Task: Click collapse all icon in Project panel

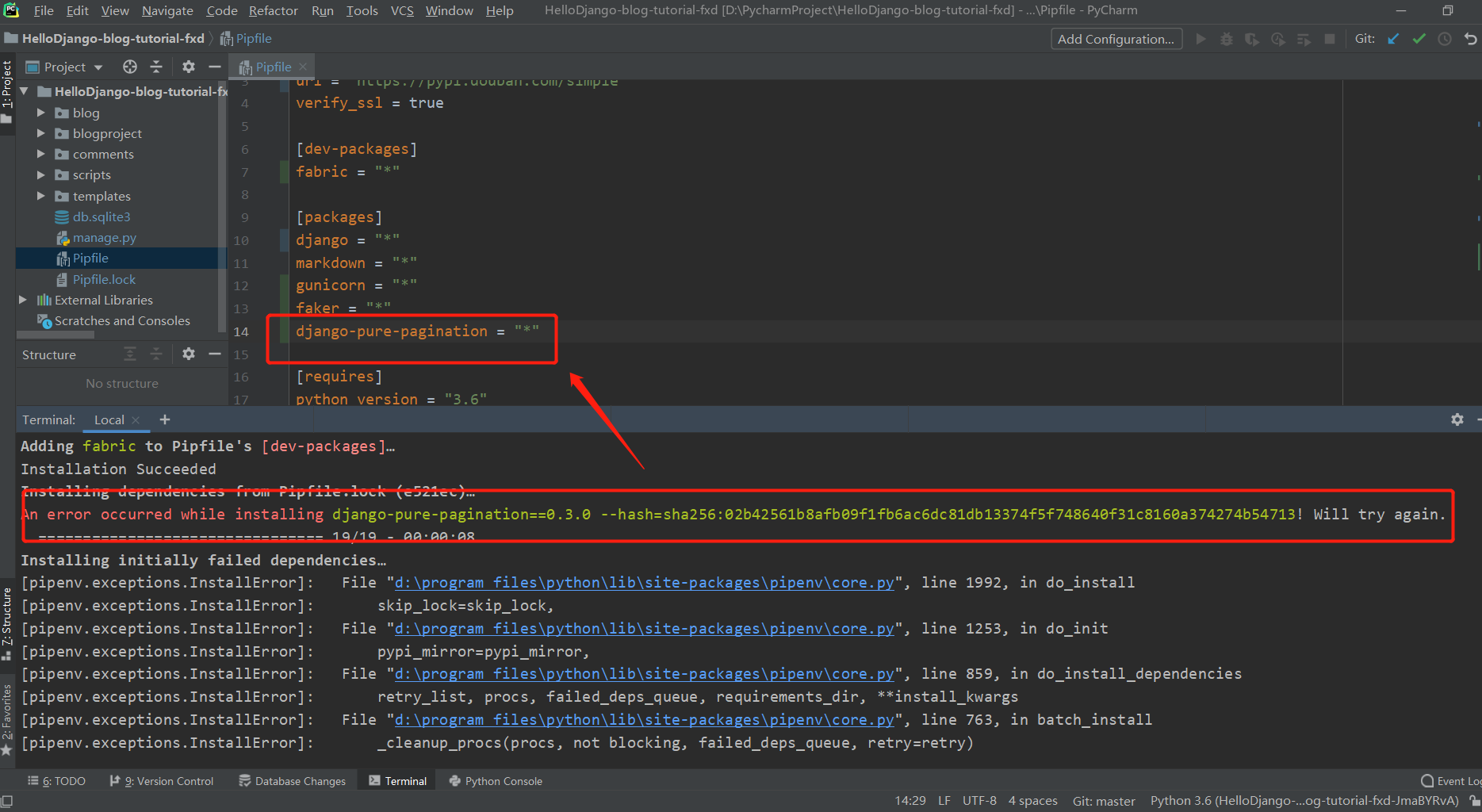Action: pos(156,67)
